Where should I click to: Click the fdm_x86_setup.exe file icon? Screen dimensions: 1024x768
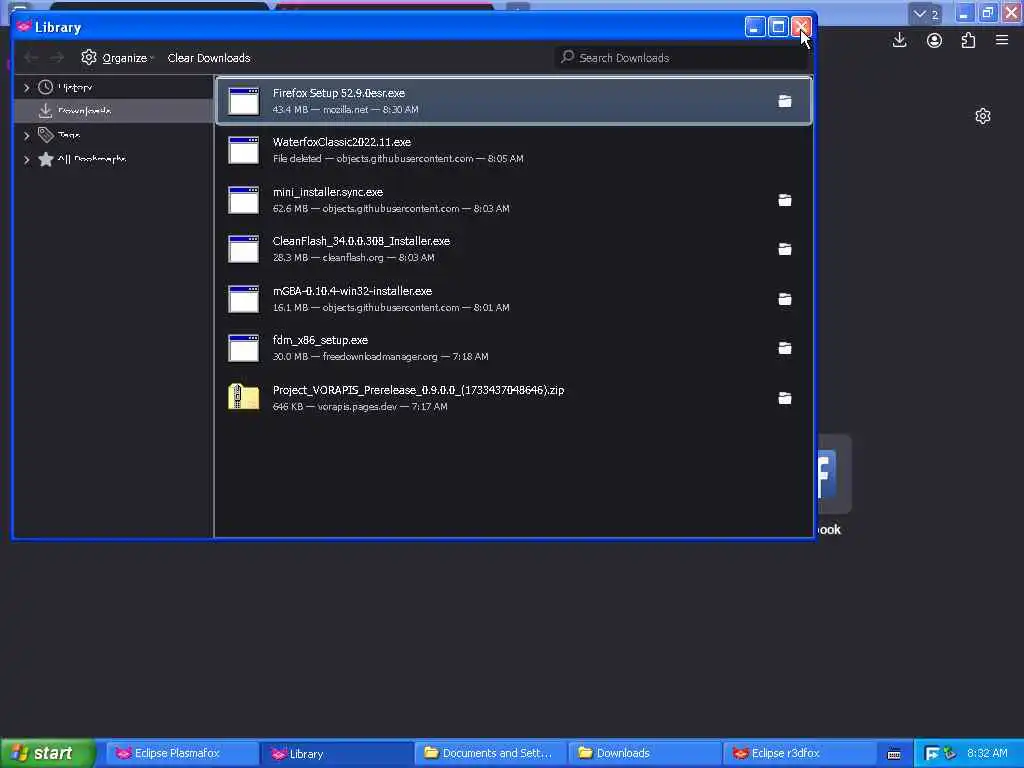[244, 348]
